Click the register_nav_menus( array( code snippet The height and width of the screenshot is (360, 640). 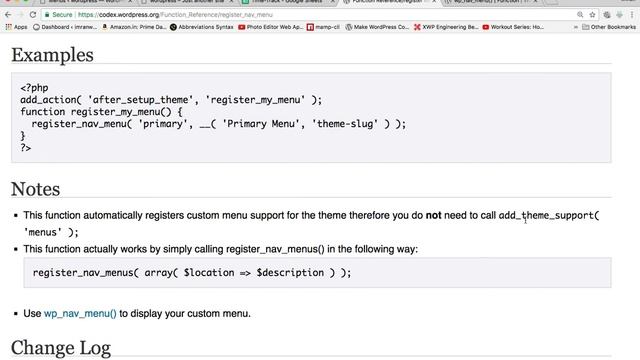[191, 273]
